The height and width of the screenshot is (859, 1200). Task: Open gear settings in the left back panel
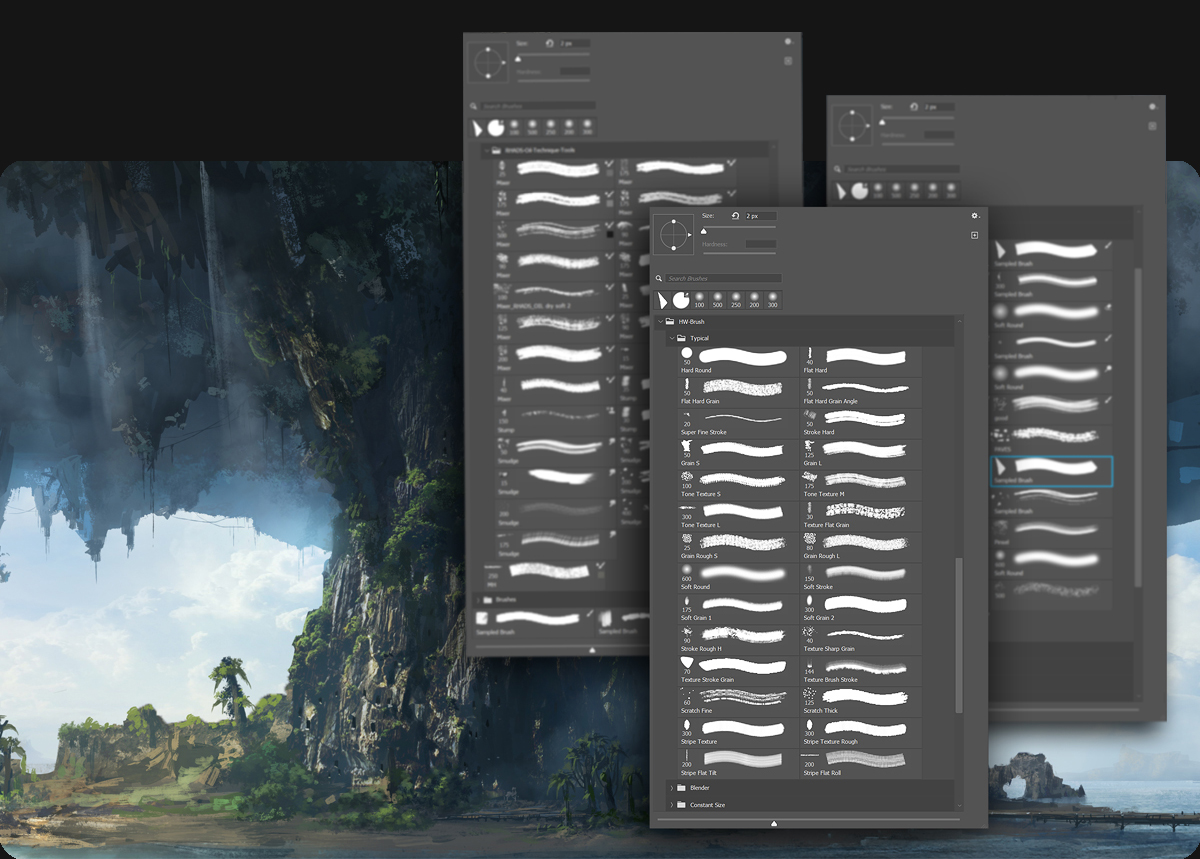(789, 42)
